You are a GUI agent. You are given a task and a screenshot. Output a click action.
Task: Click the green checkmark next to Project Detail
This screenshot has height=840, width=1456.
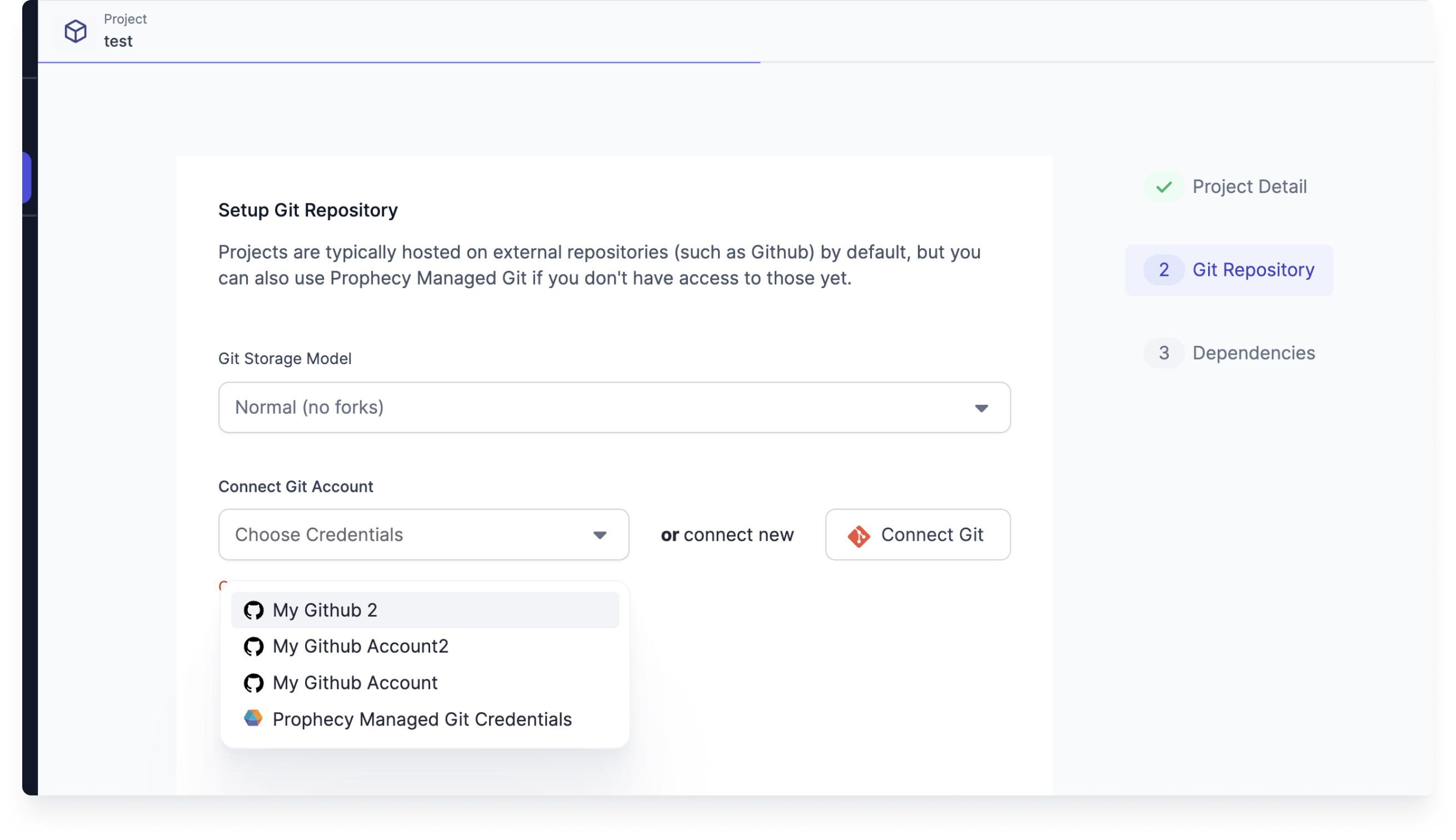pos(1164,187)
